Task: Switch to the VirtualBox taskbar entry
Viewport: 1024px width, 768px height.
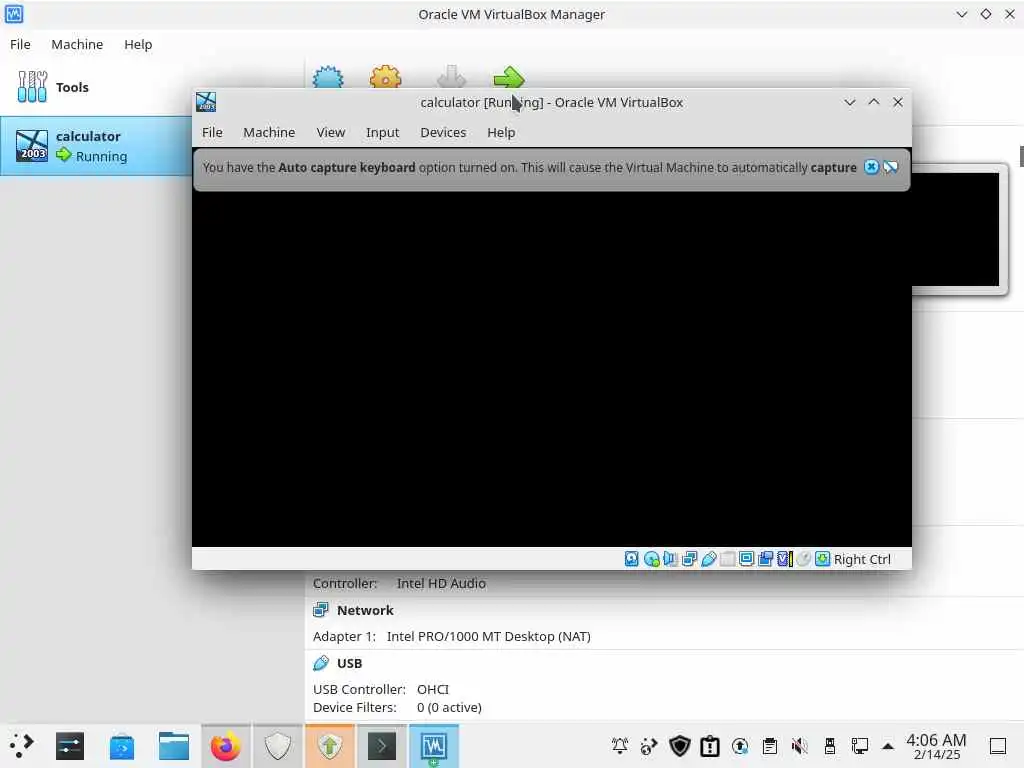Action: pos(434,746)
